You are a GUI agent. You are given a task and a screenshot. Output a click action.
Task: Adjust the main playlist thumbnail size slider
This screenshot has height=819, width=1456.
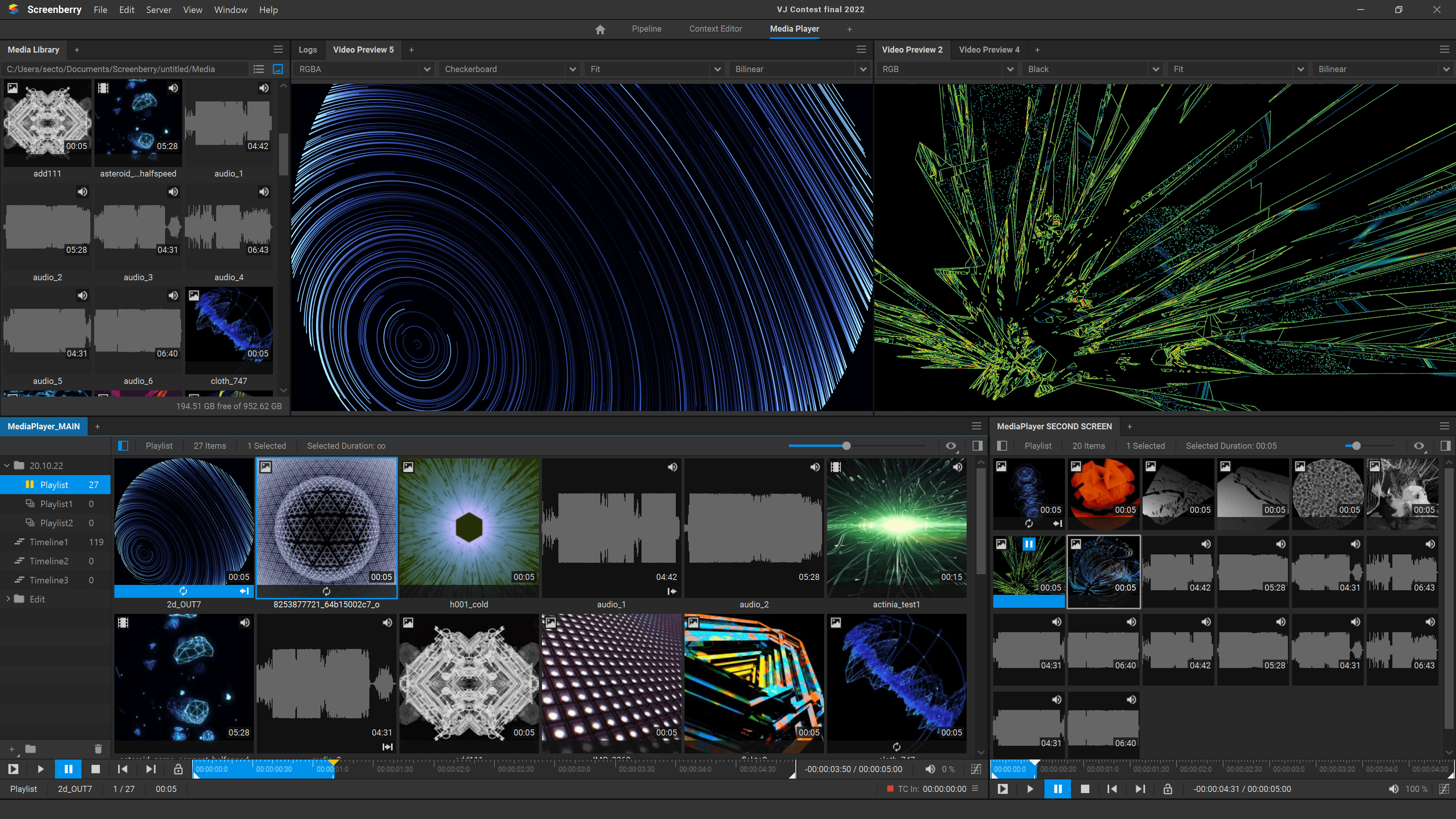pyautogui.click(x=846, y=446)
